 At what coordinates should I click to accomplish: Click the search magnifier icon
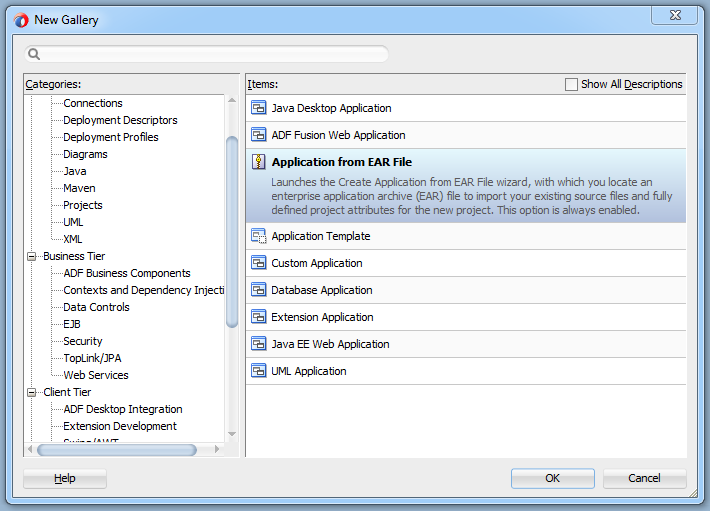[x=34, y=54]
